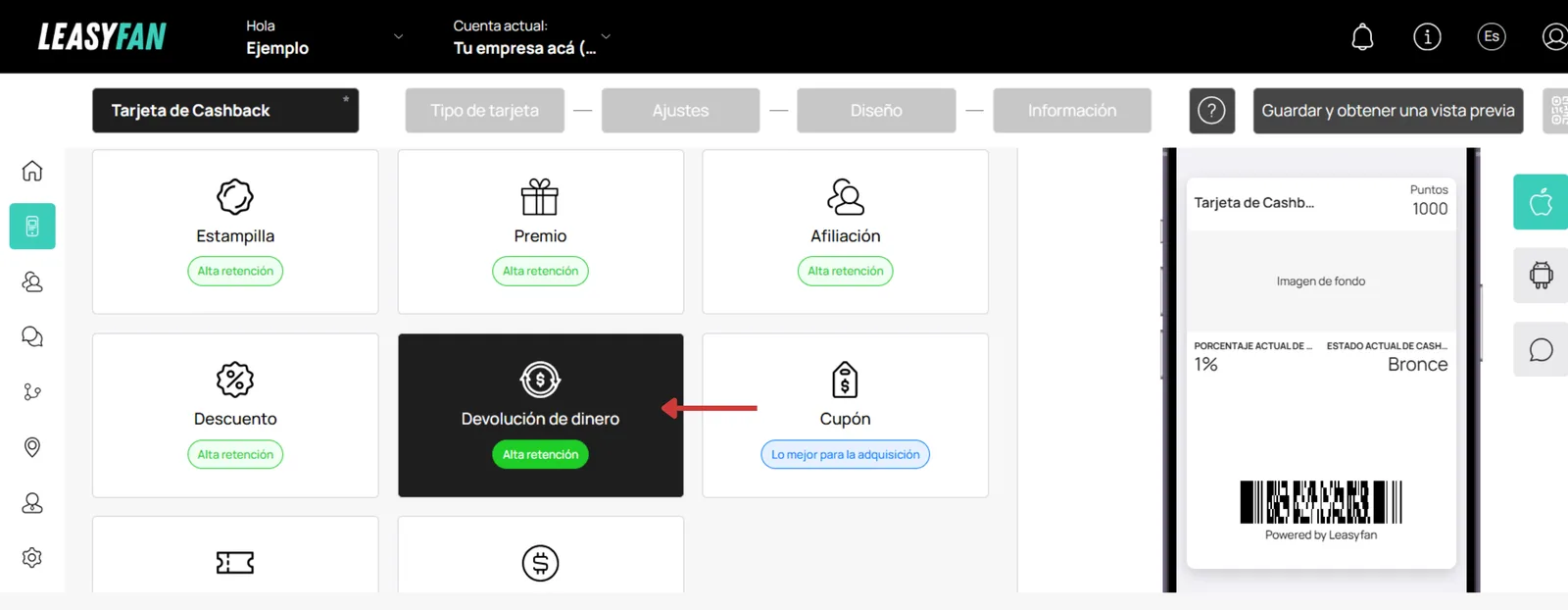1568x610 pixels.
Task: Select the Premio card type
Action: click(540, 232)
